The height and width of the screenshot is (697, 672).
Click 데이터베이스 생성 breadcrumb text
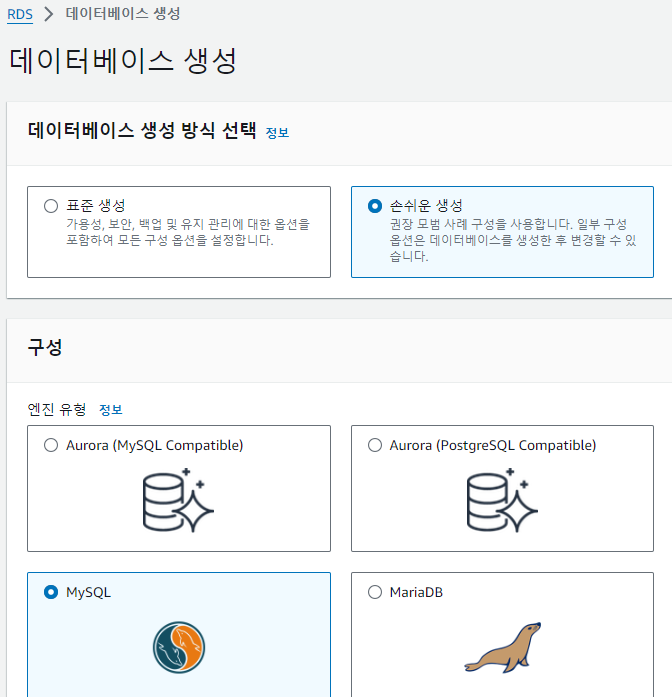coord(123,14)
